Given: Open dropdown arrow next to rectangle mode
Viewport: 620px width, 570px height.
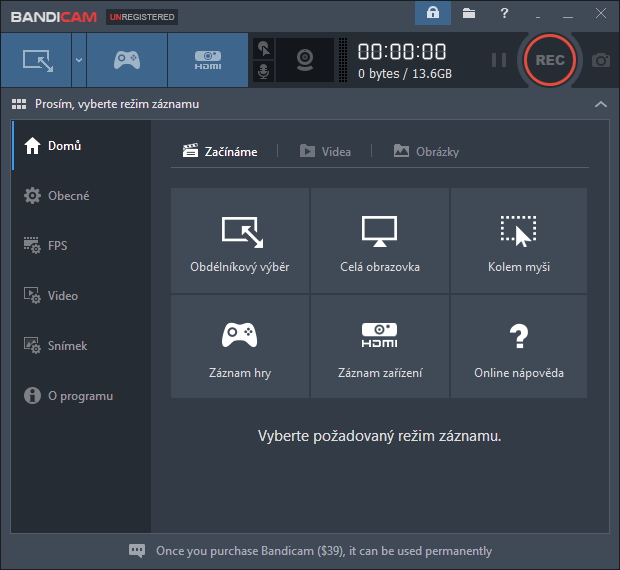Looking at the screenshot, I should coord(79,60).
